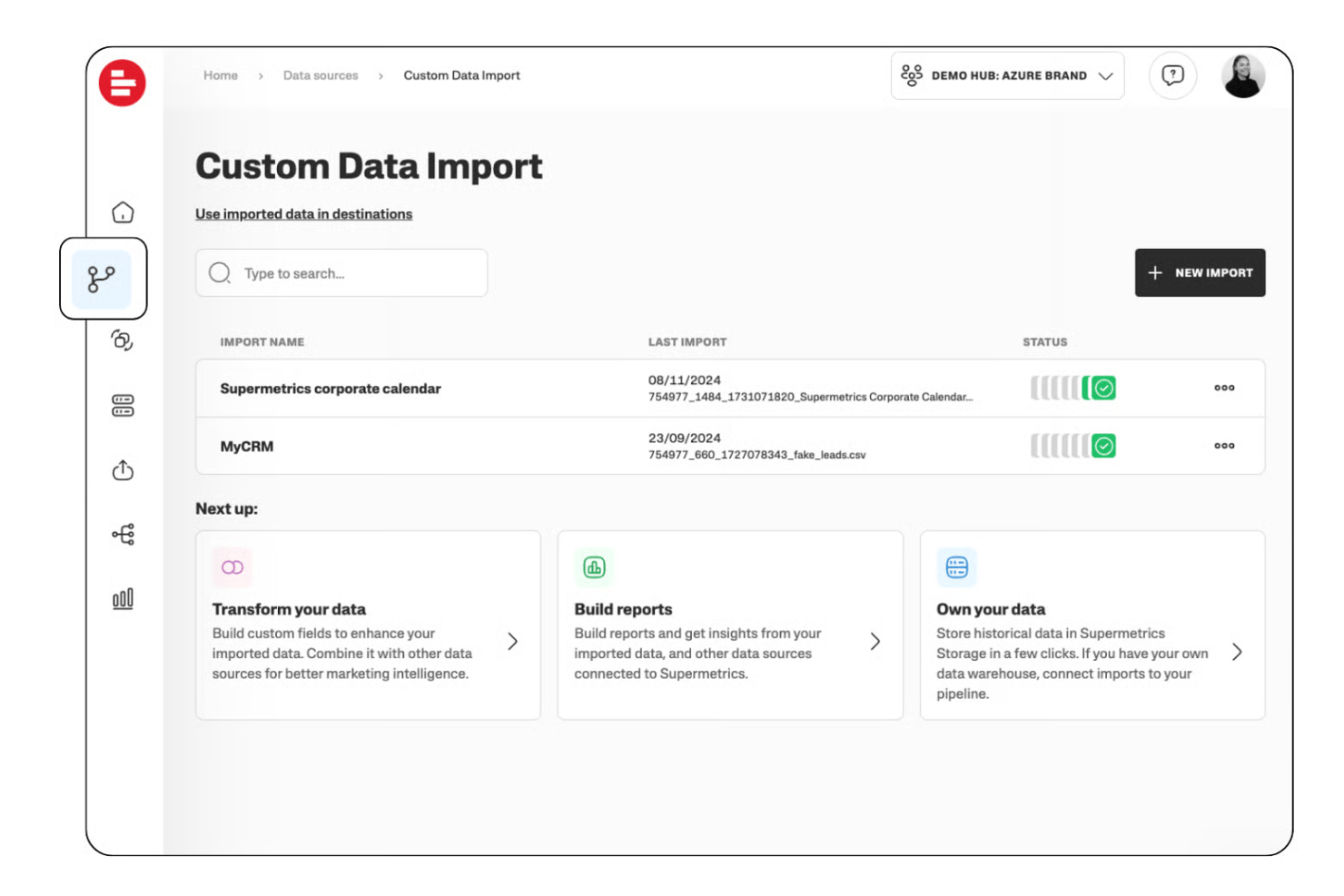Screen dimensions: 1344x896
Task: Click the search magnifier icon
Action: [220, 273]
